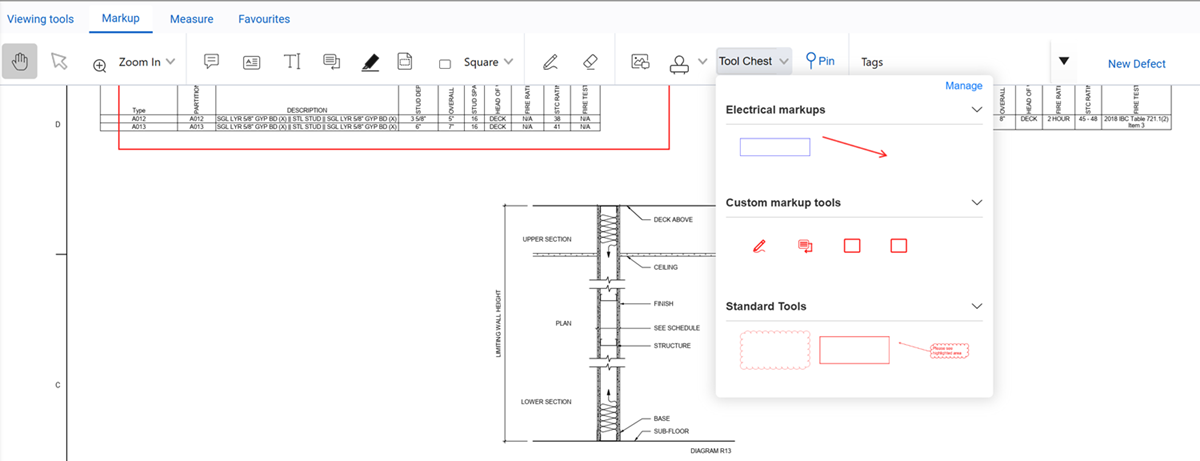Collapse the Electrical markups section
This screenshot has height=461, width=1200.
[977, 110]
